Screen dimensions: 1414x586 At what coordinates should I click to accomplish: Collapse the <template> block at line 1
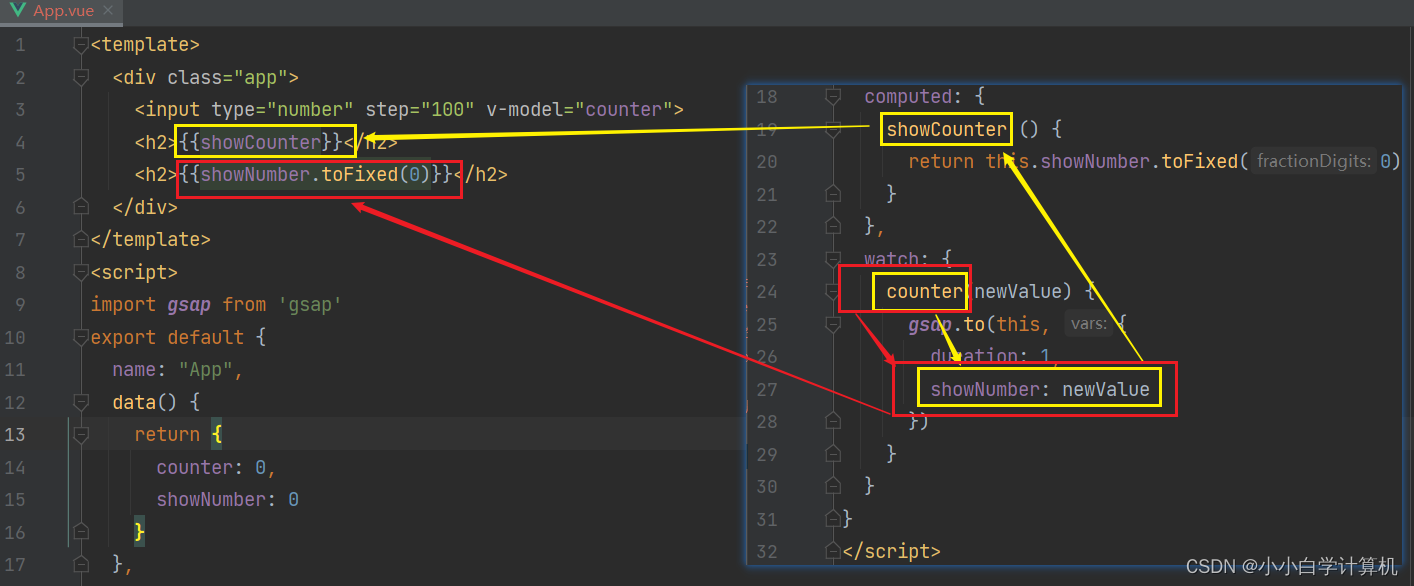81,45
